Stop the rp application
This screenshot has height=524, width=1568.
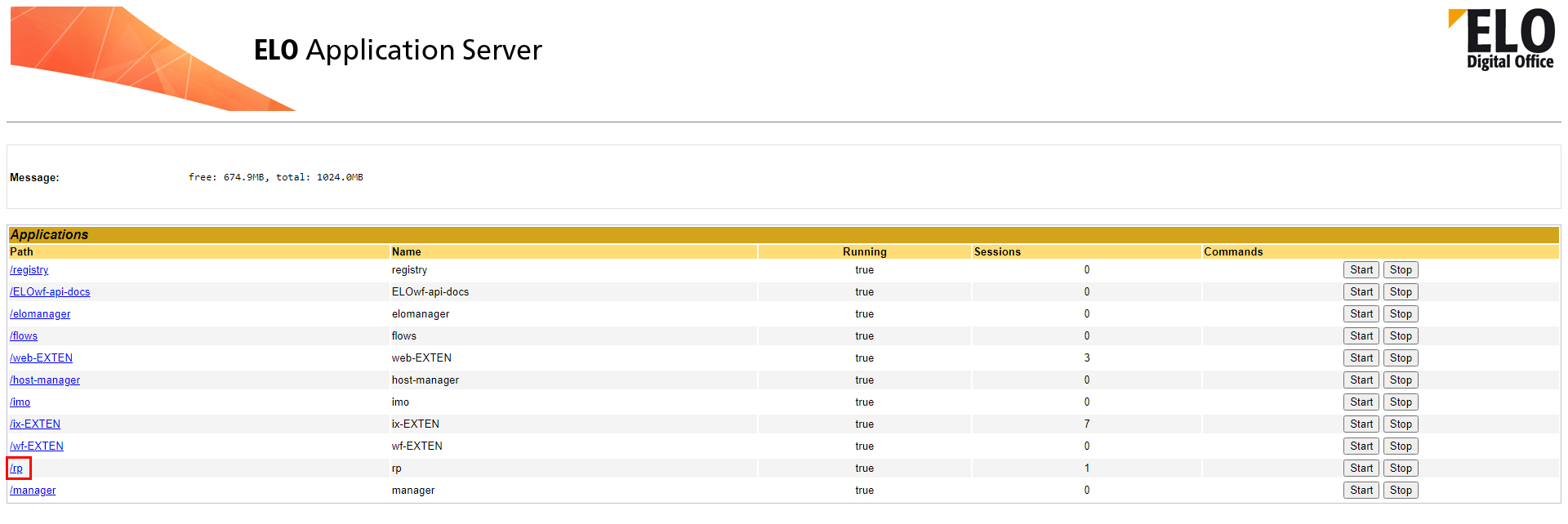click(1401, 468)
